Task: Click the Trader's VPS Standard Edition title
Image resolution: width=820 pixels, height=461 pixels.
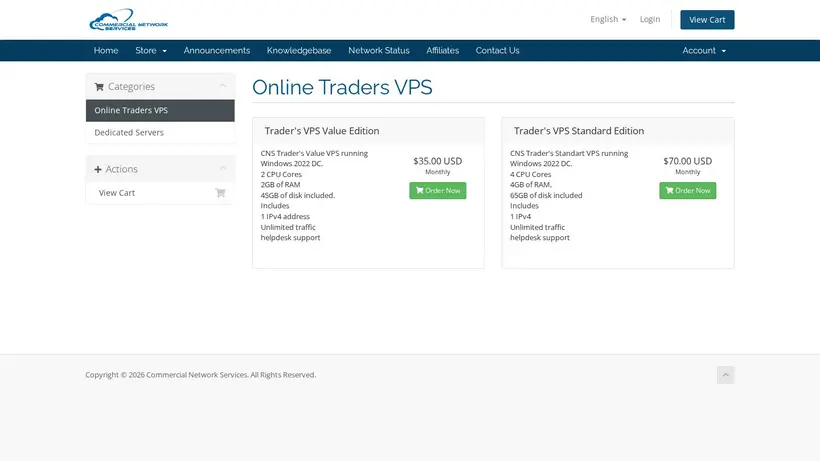Action: pyautogui.click(x=579, y=131)
